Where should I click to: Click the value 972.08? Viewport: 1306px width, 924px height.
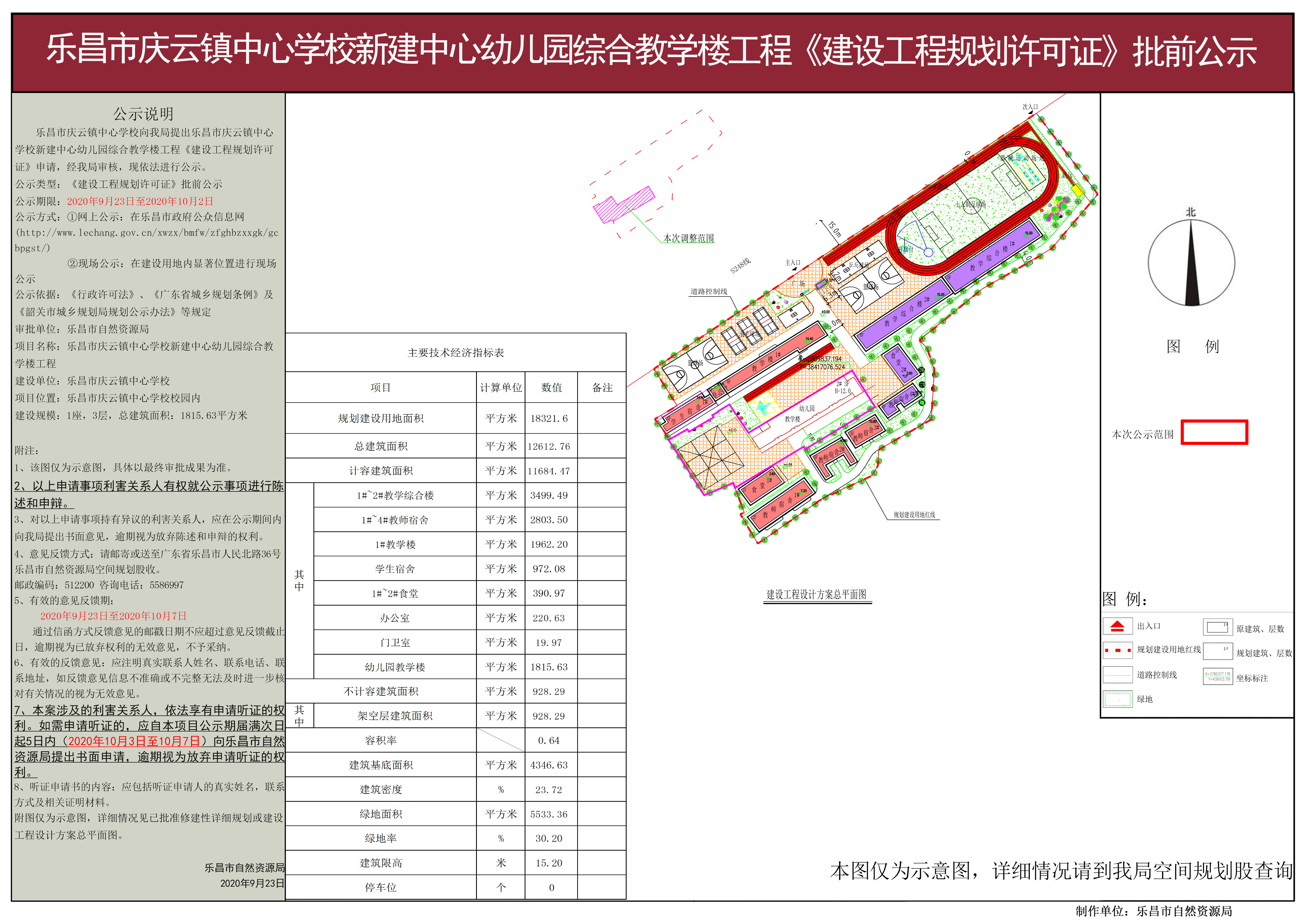tap(549, 569)
